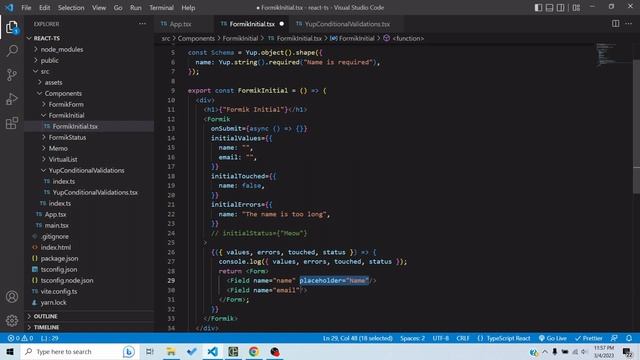Open the Explorer view in activity bar
This screenshot has width=640, height=360.
(12, 27)
